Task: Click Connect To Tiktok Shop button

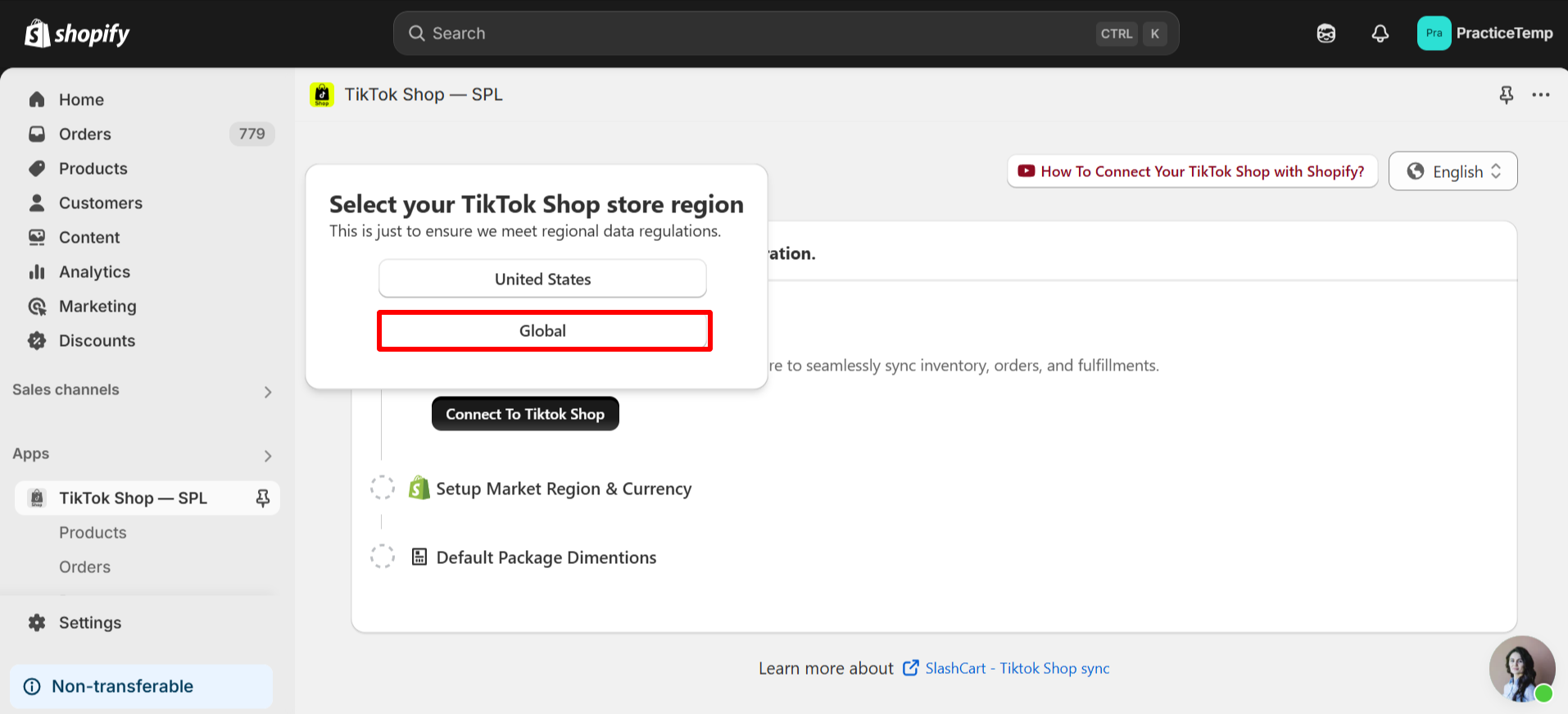Action: coord(525,414)
